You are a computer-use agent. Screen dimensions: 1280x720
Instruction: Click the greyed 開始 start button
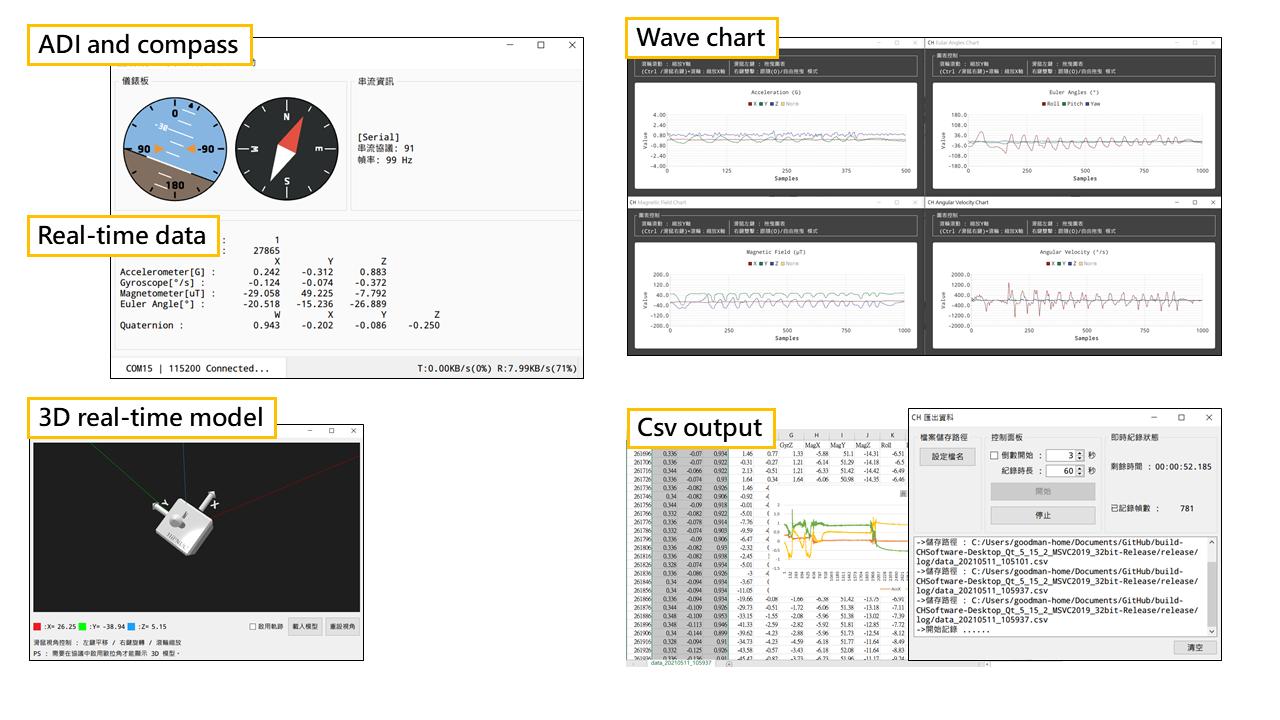1043,491
